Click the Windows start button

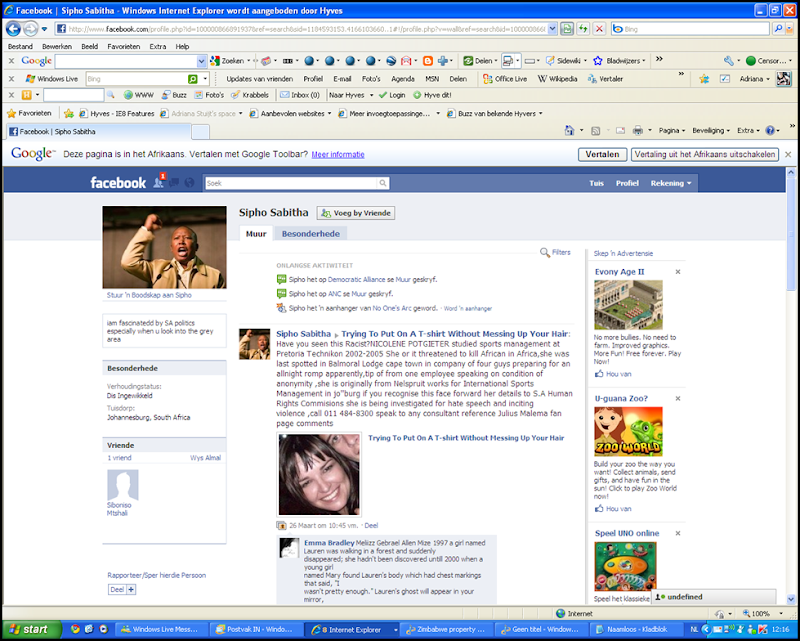click(x=32, y=629)
